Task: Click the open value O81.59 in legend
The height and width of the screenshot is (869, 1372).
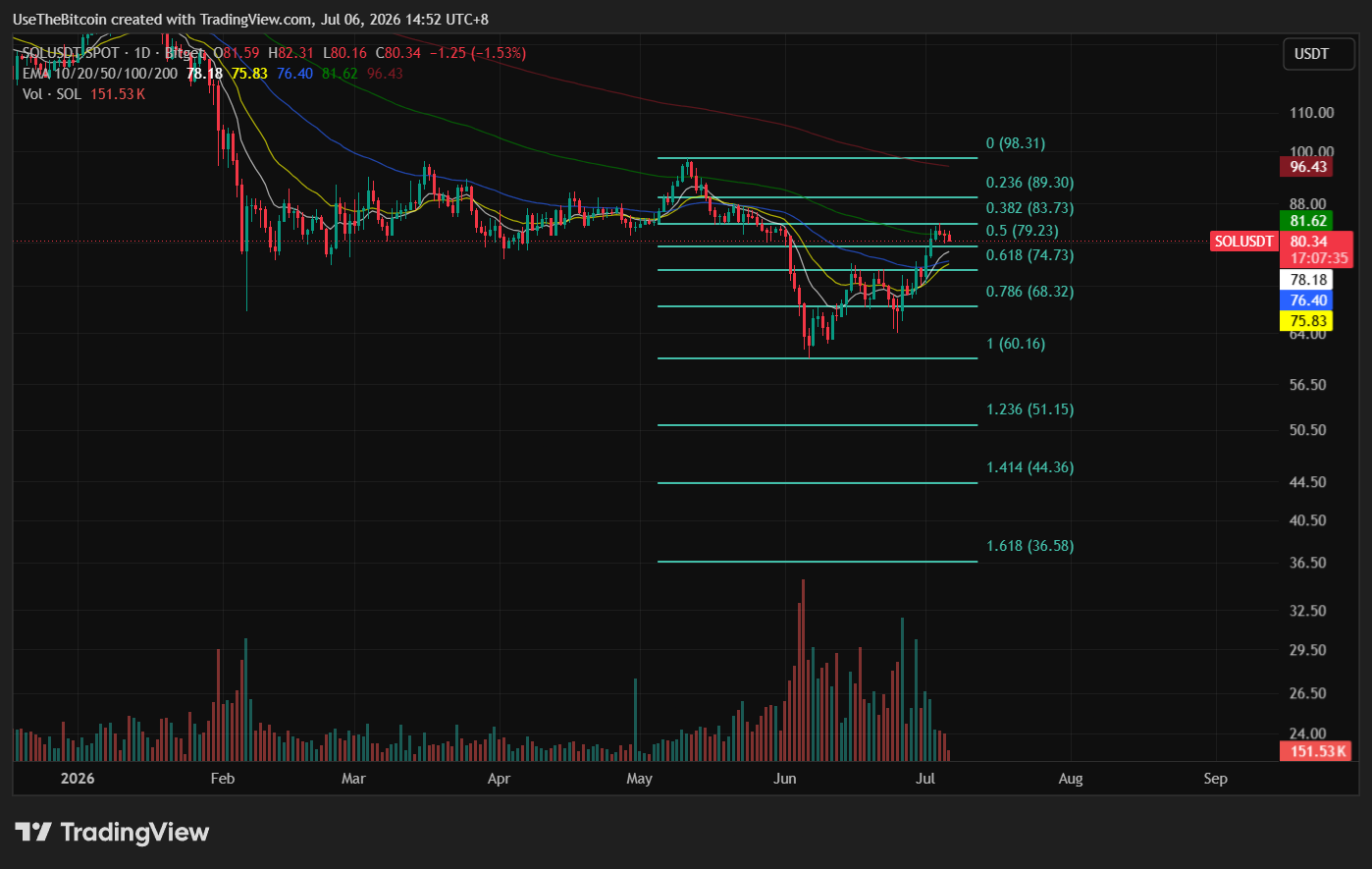Action: tap(237, 53)
